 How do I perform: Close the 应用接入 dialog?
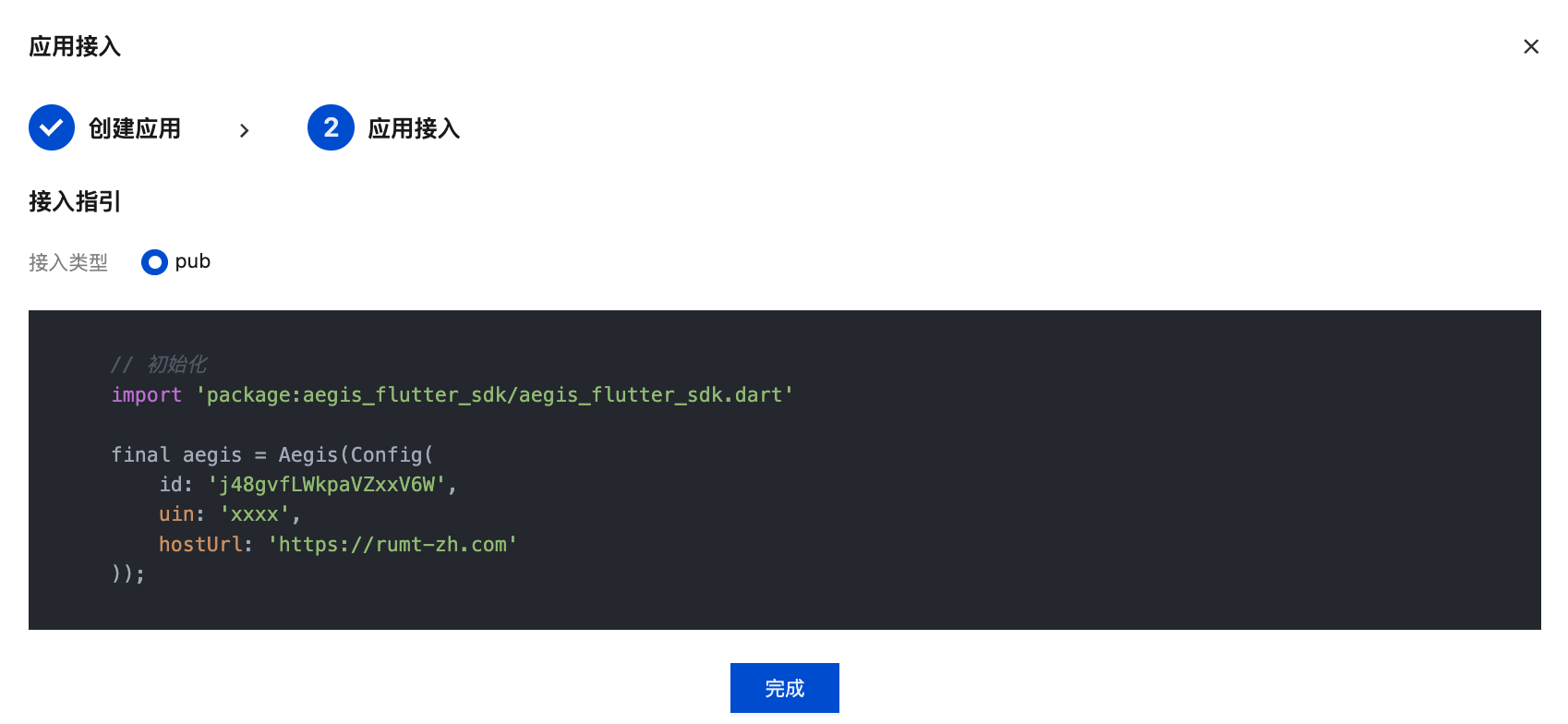1530,46
